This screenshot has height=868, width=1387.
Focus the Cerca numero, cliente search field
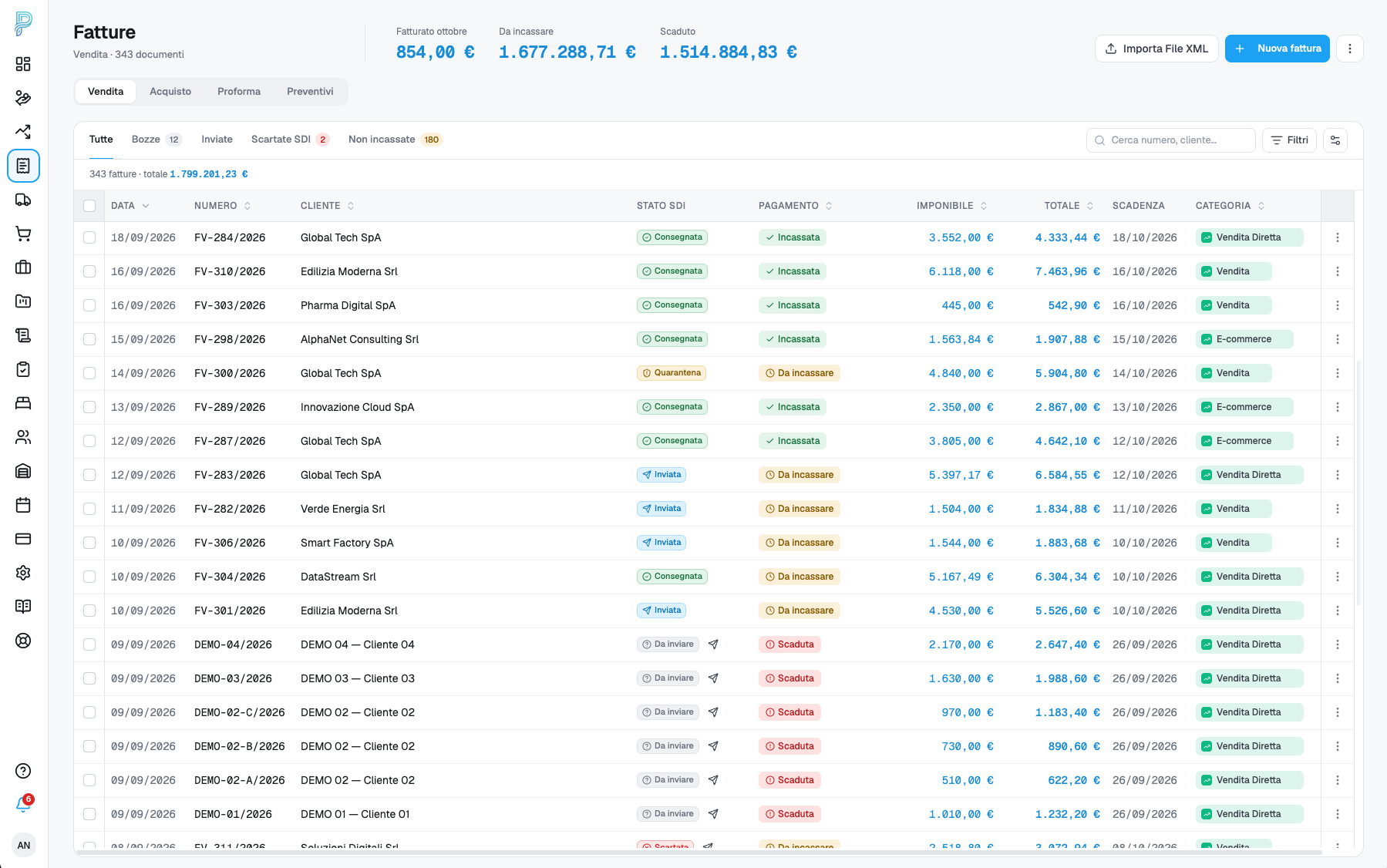pos(1171,140)
